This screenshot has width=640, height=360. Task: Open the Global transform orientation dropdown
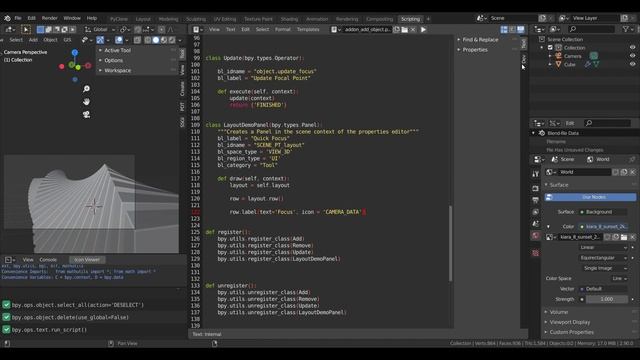click(x=100, y=29)
